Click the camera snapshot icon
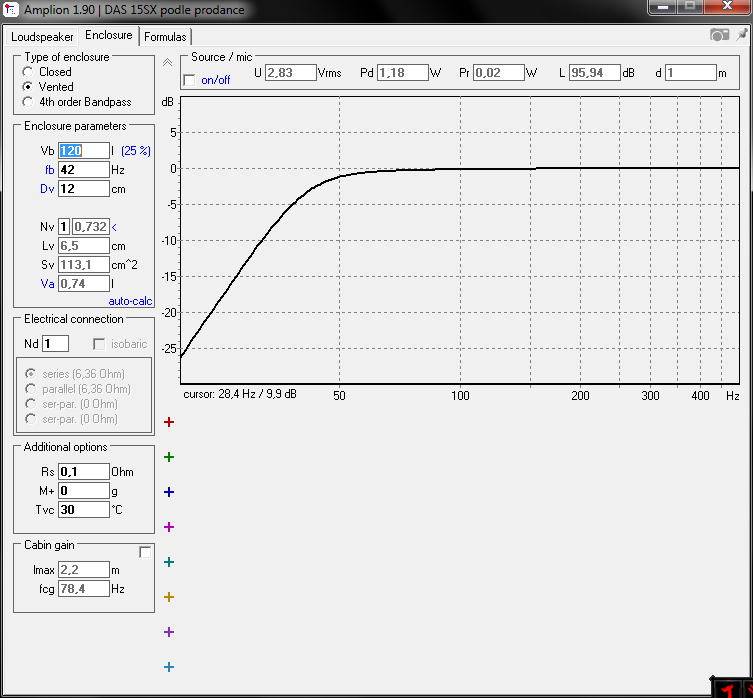The image size is (753, 698). (x=719, y=35)
